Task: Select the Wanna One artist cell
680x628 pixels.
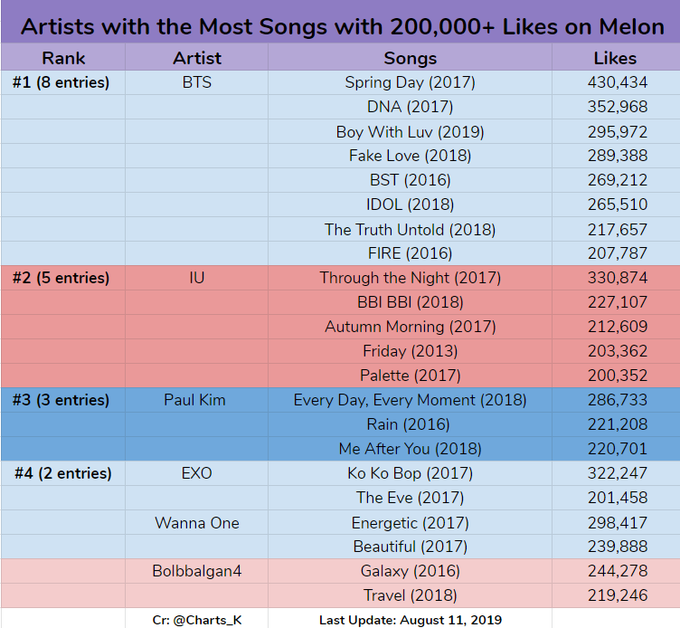Action: click(x=197, y=522)
